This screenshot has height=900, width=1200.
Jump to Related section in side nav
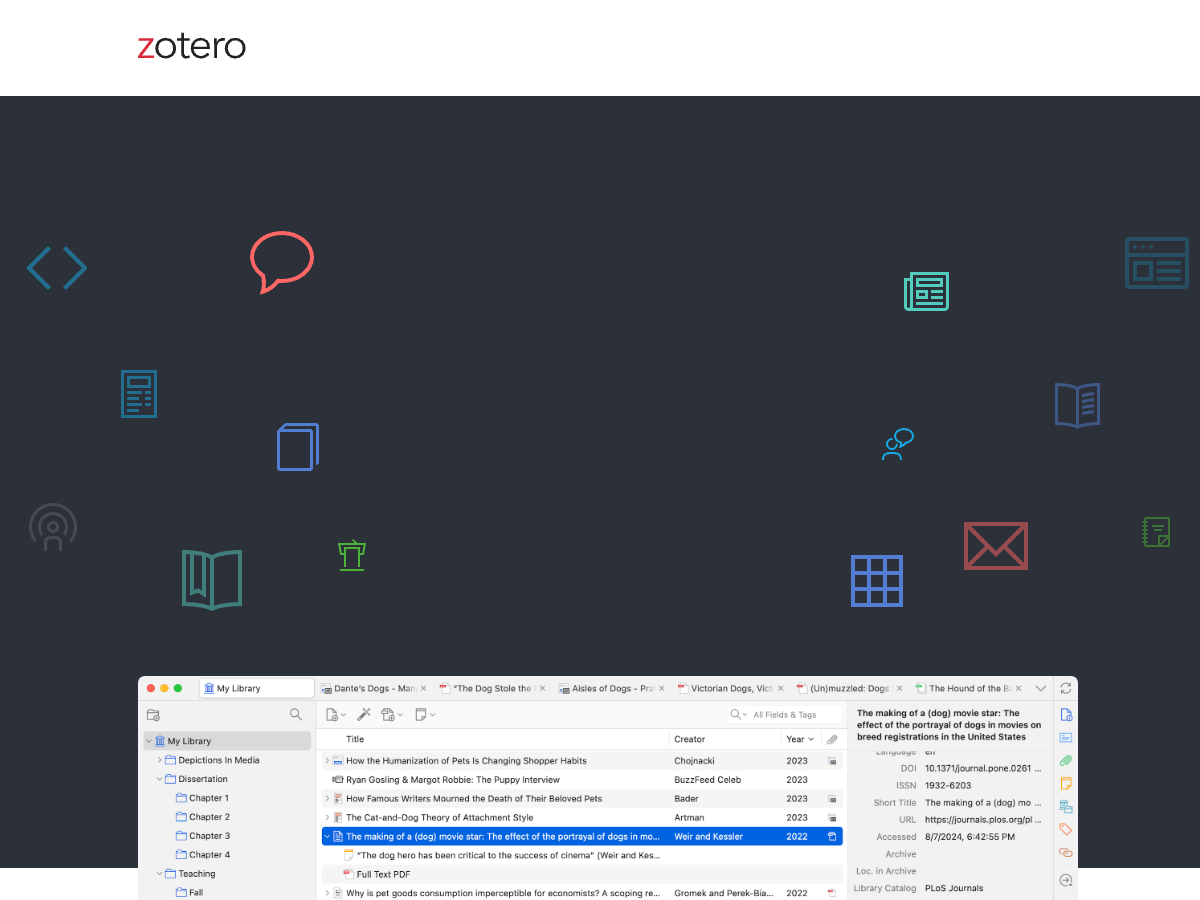(x=1066, y=853)
